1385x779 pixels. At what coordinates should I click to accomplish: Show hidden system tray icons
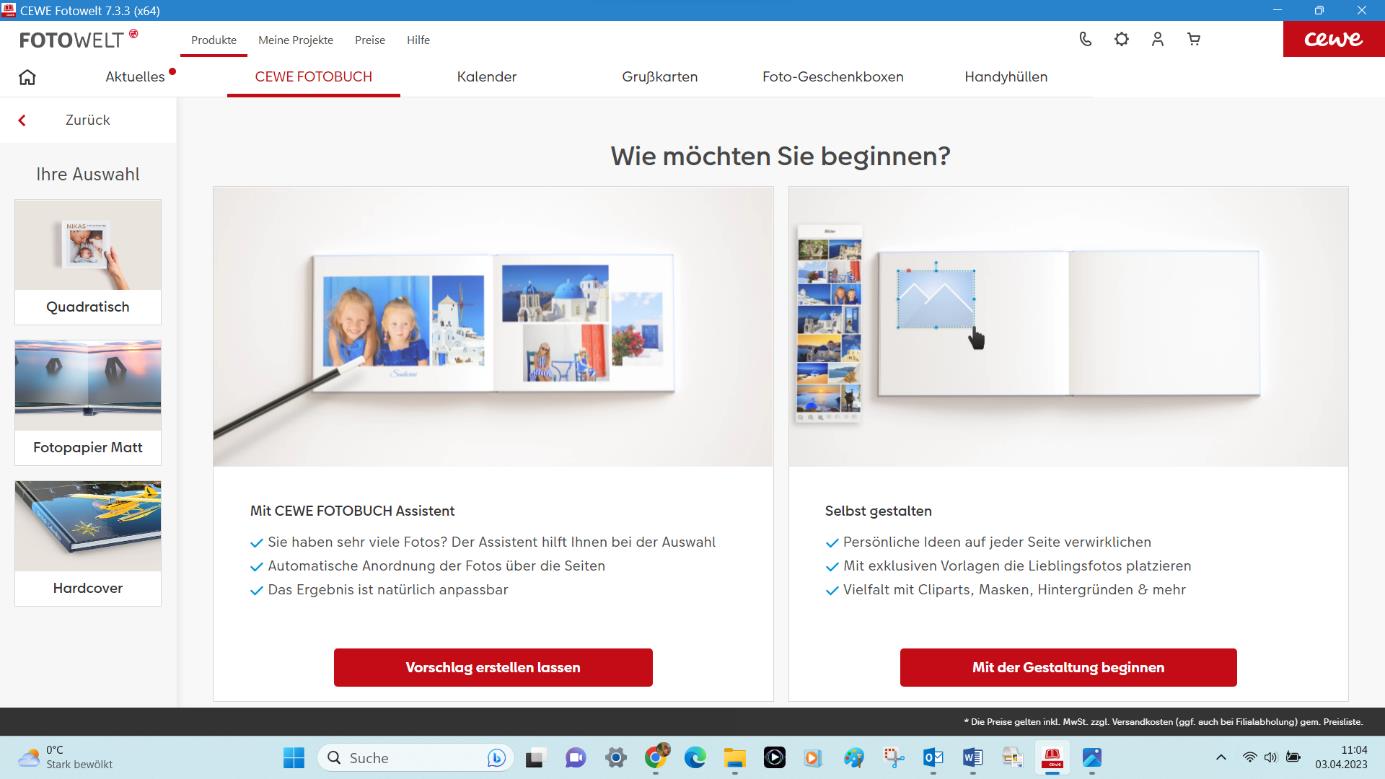pos(1220,758)
